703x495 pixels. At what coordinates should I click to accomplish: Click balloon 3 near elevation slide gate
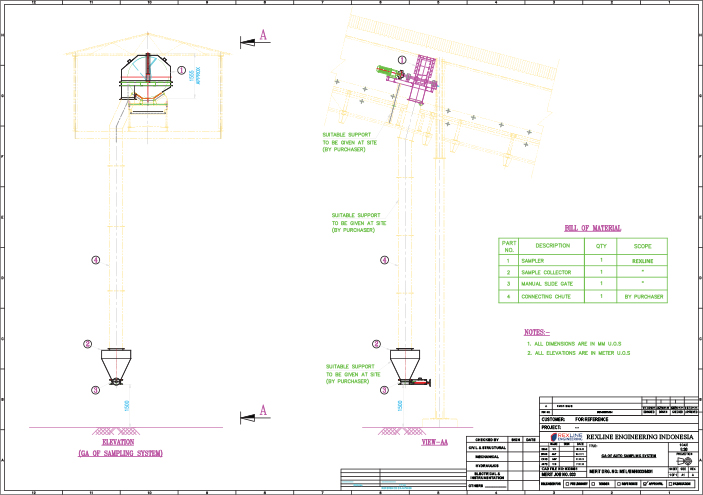pyautogui.click(x=95, y=391)
